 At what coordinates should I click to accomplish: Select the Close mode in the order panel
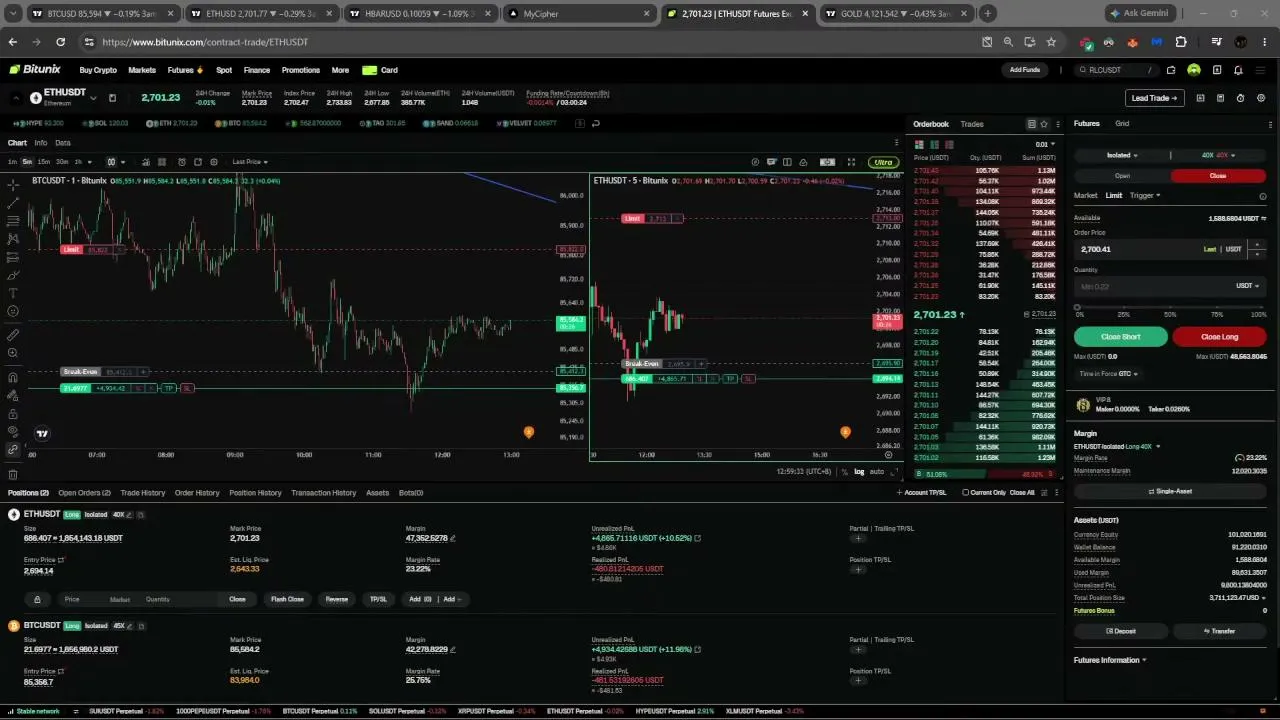click(x=1218, y=176)
